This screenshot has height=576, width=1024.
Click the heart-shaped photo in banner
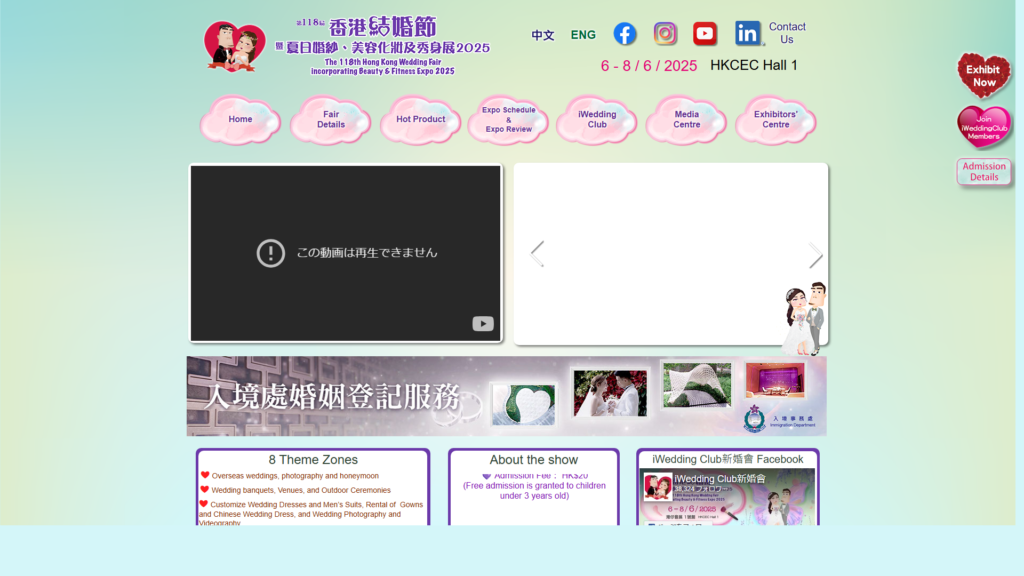524,404
